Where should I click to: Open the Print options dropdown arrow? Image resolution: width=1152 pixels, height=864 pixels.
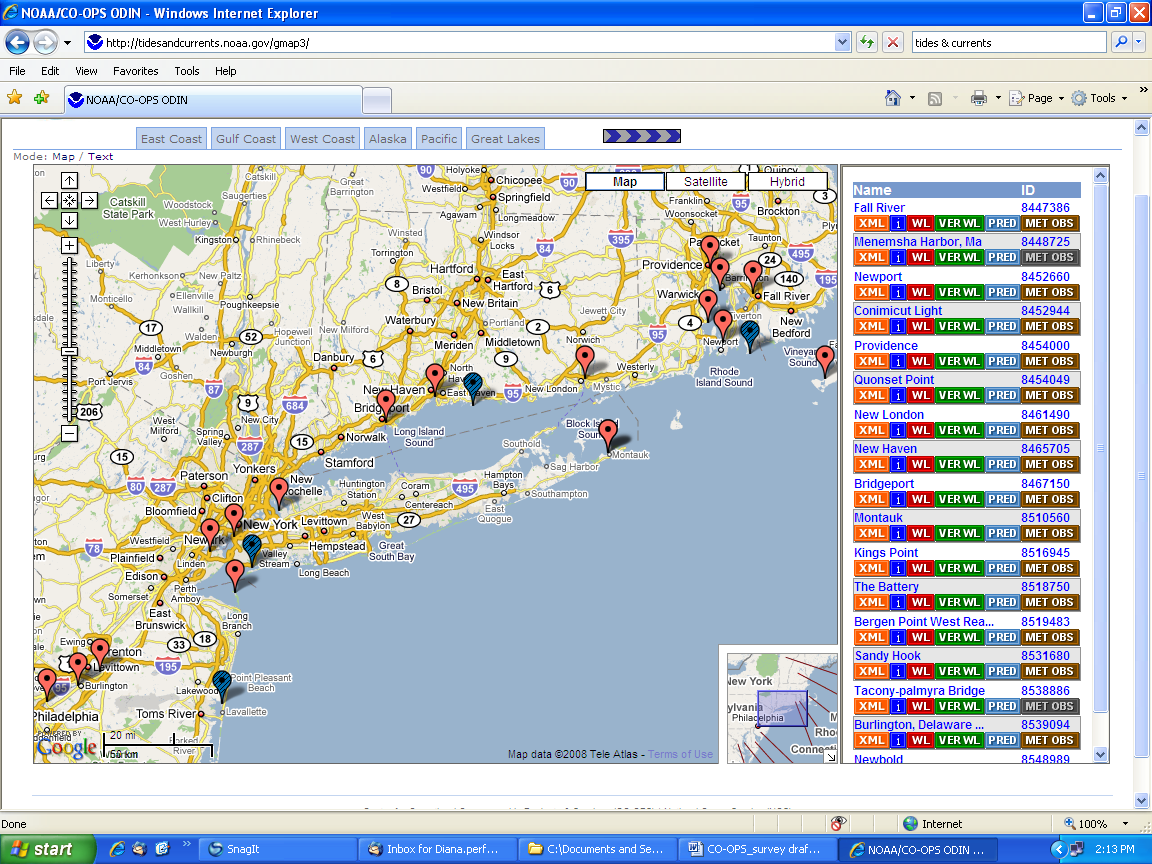[998, 98]
